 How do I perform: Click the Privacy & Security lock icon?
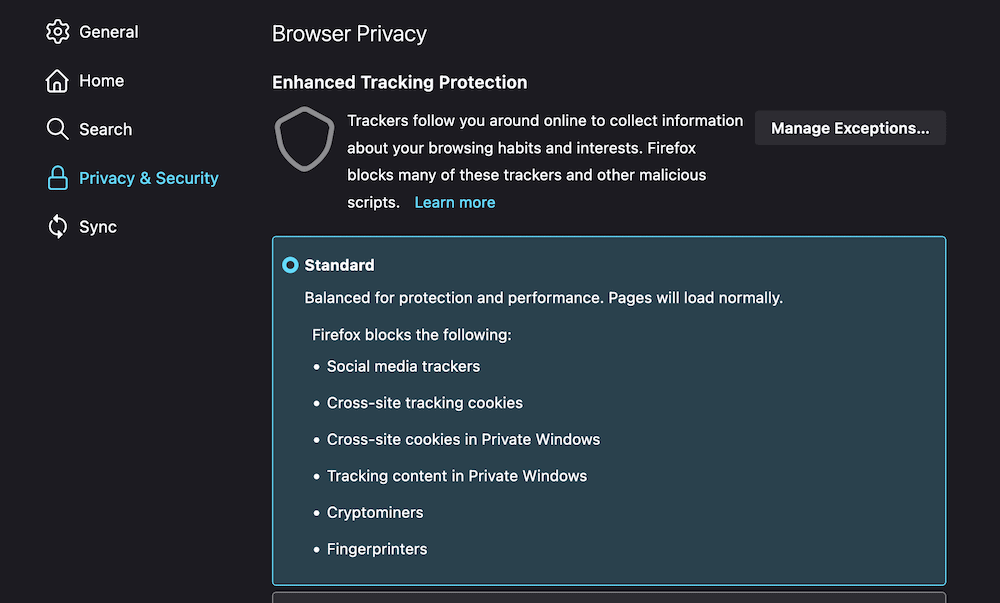(x=57, y=178)
